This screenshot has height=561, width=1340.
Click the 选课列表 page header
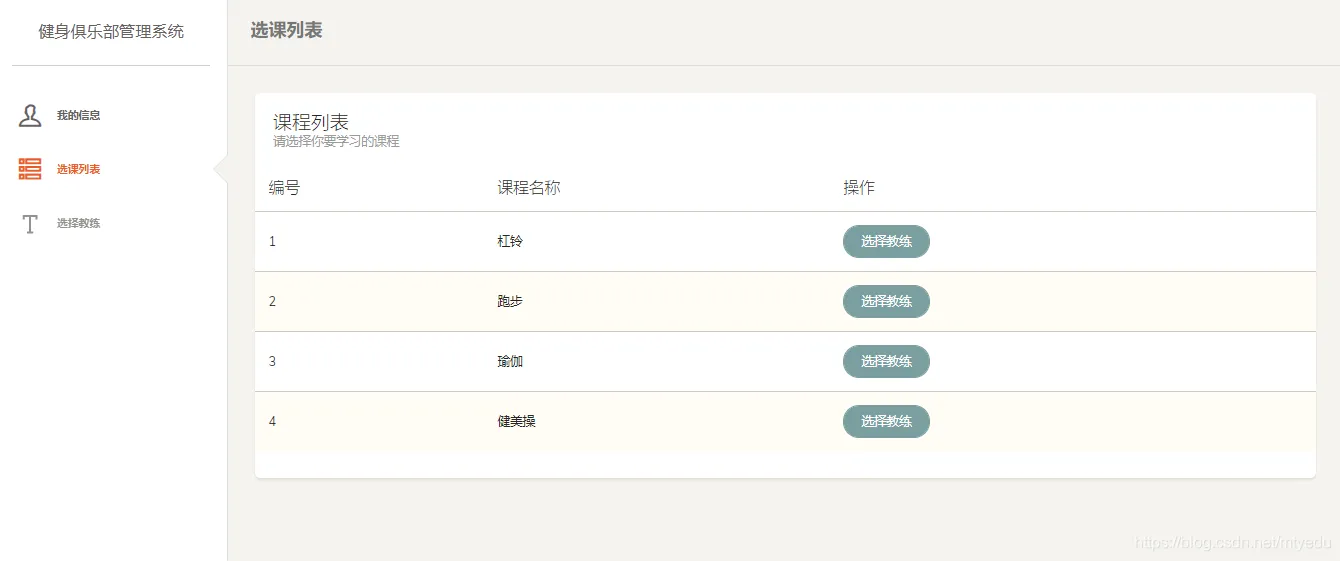(x=286, y=30)
